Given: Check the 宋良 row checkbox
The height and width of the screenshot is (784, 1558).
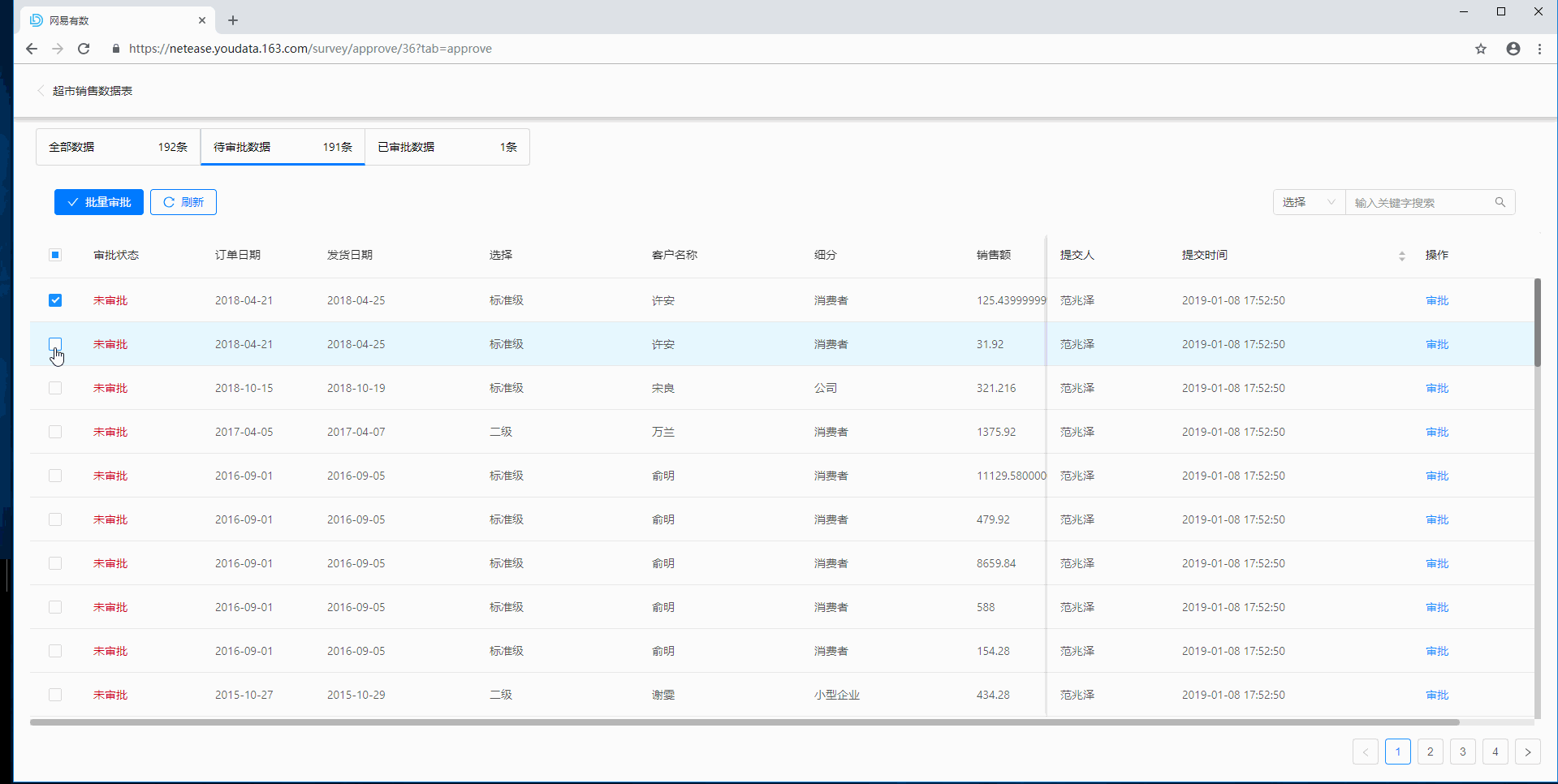Looking at the screenshot, I should pos(55,388).
